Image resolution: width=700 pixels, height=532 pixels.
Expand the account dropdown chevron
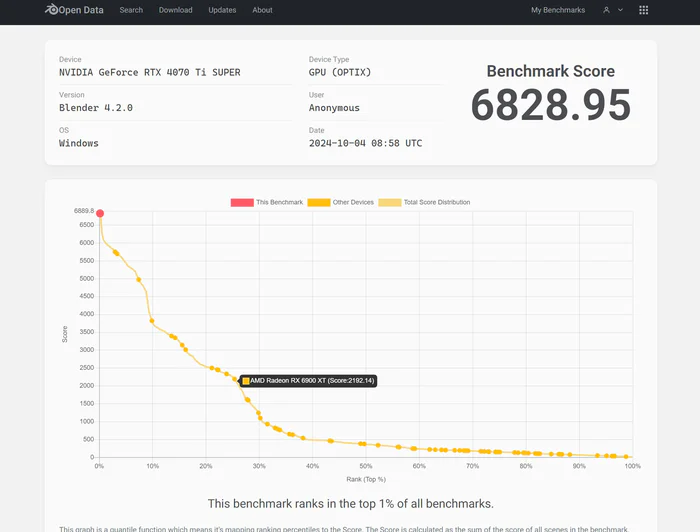tap(620, 10)
